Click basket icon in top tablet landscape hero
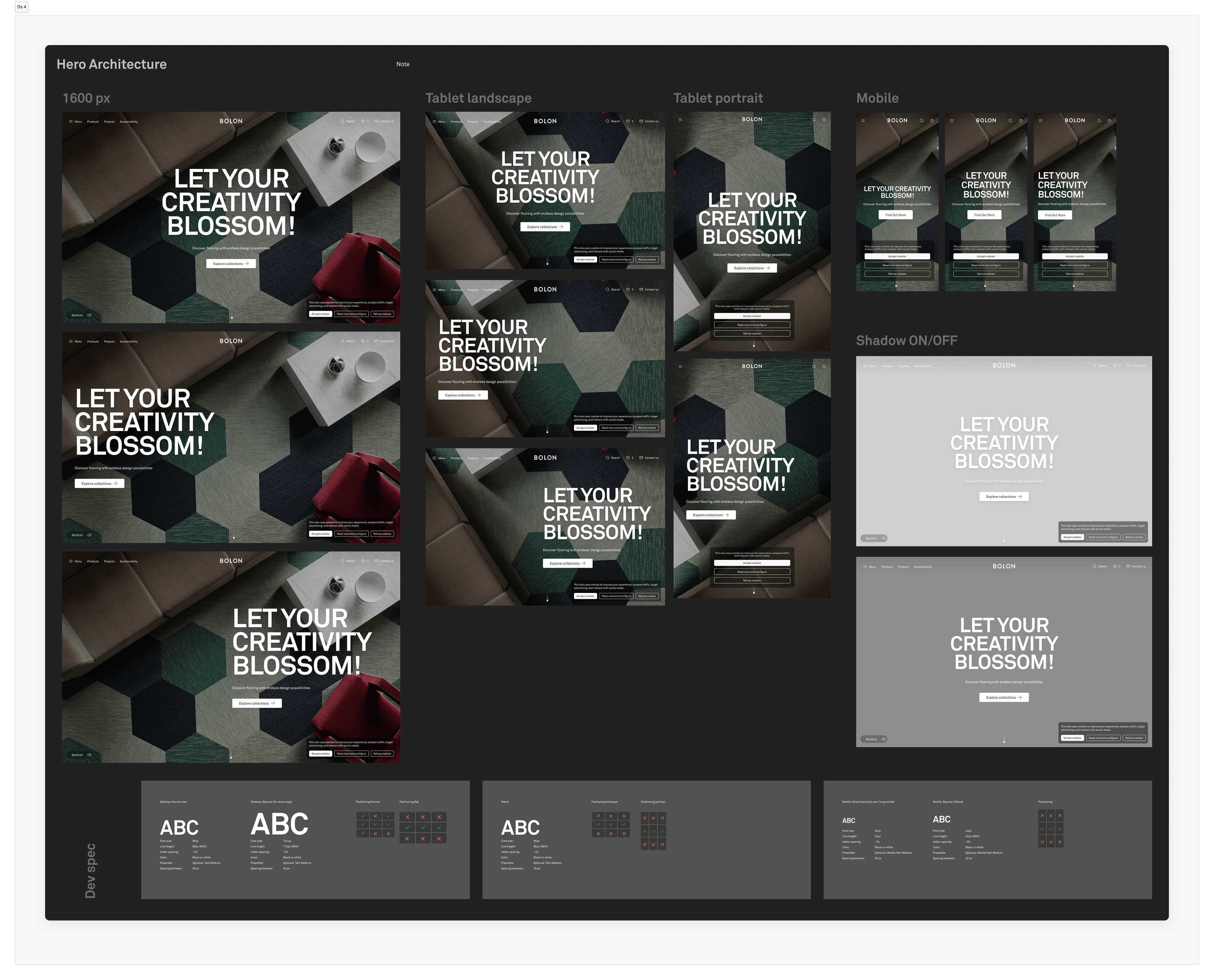 pos(628,121)
